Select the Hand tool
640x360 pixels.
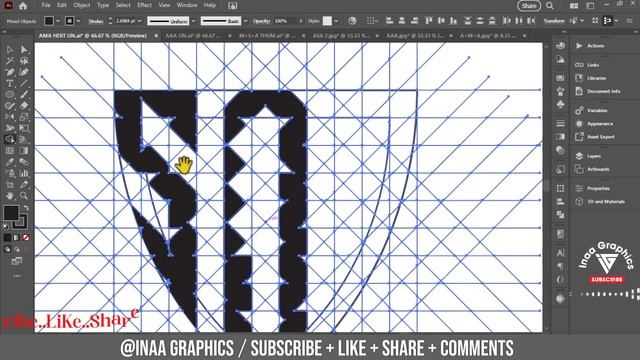click(10, 196)
